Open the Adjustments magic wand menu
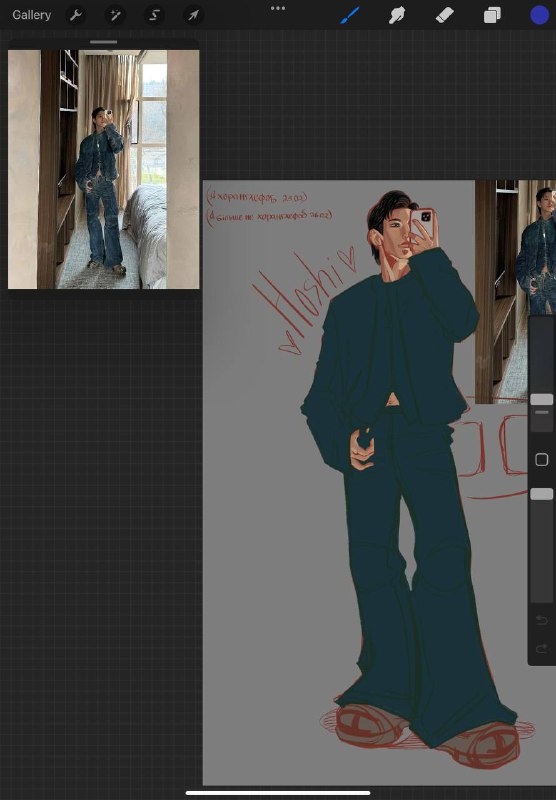This screenshot has height=800, width=556. 115,15
